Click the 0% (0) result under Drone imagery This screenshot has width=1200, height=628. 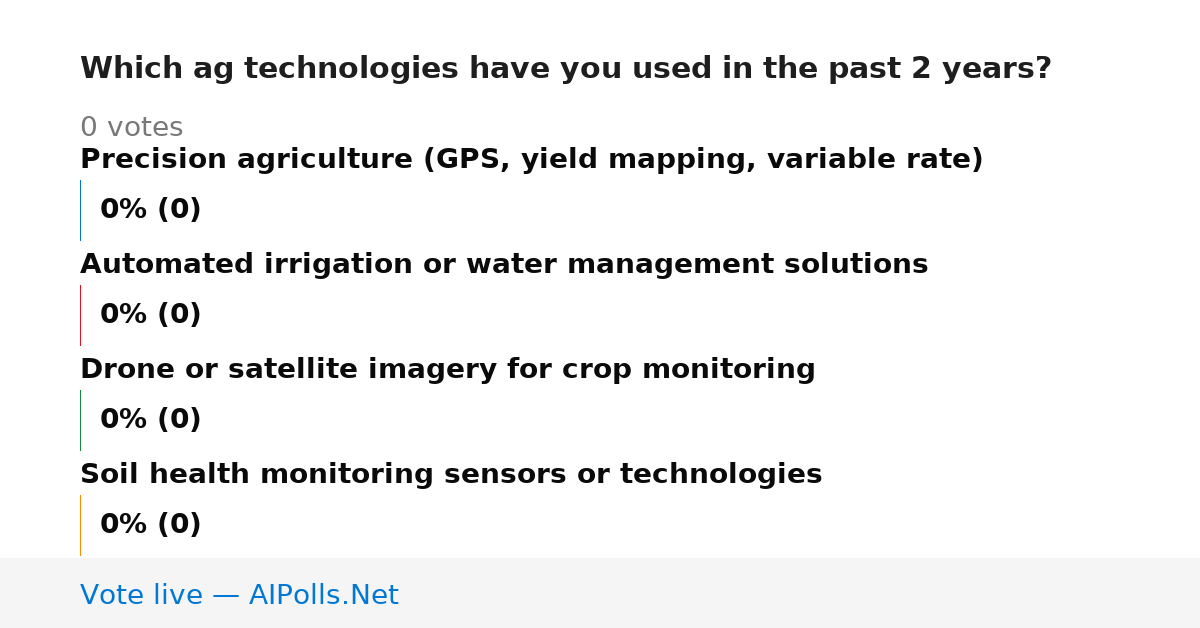(150, 420)
